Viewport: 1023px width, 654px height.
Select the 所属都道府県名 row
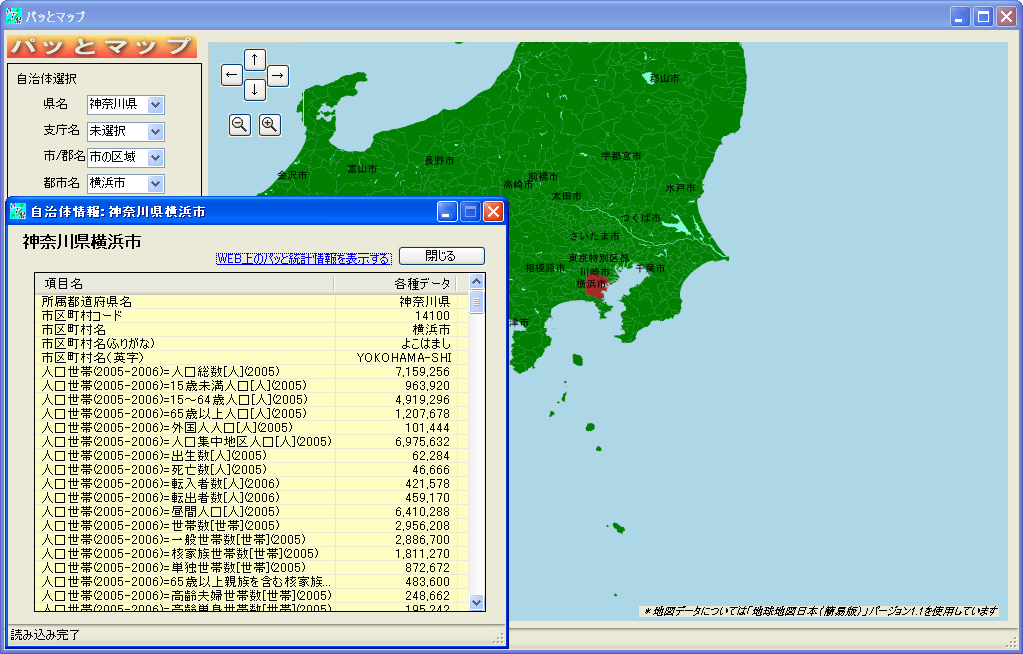(252, 302)
